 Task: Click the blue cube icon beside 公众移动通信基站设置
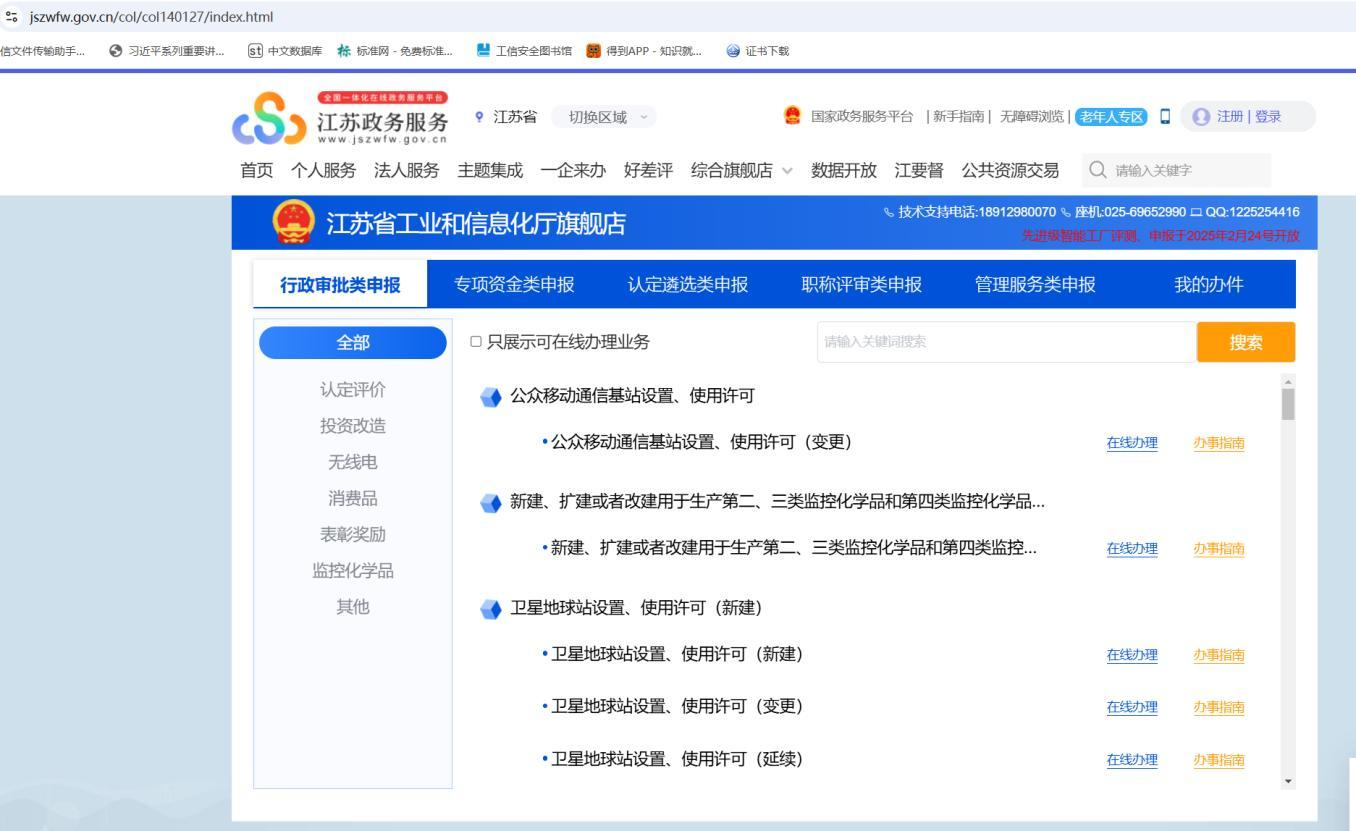[491, 396]
